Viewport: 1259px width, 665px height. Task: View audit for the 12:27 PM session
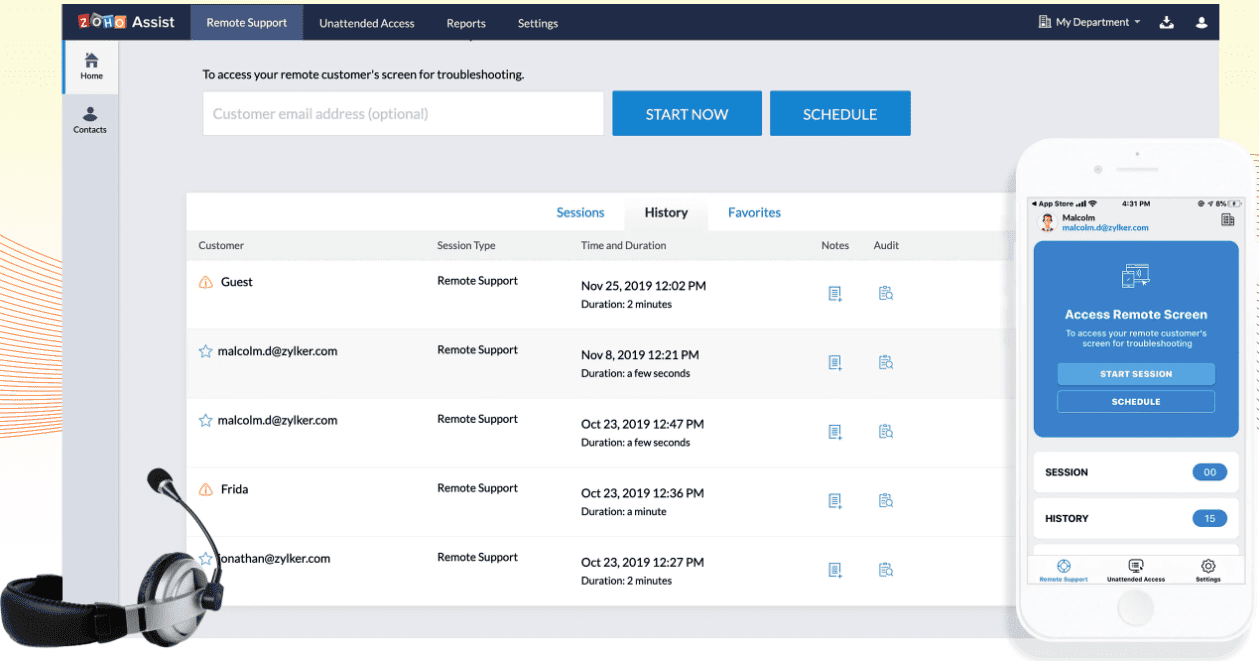pyautogui.click(x=886, y=569)
